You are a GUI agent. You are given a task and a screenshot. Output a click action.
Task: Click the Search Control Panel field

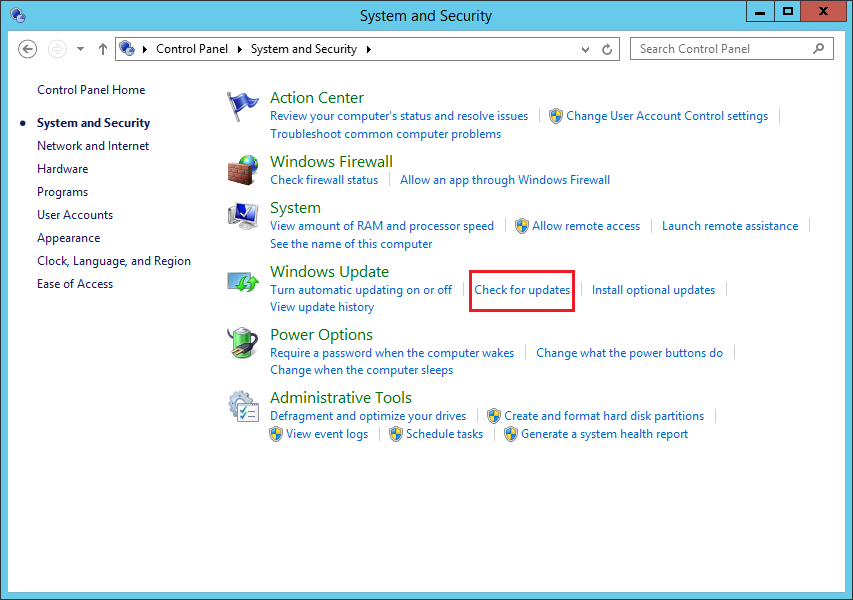(x=720, y=48)
